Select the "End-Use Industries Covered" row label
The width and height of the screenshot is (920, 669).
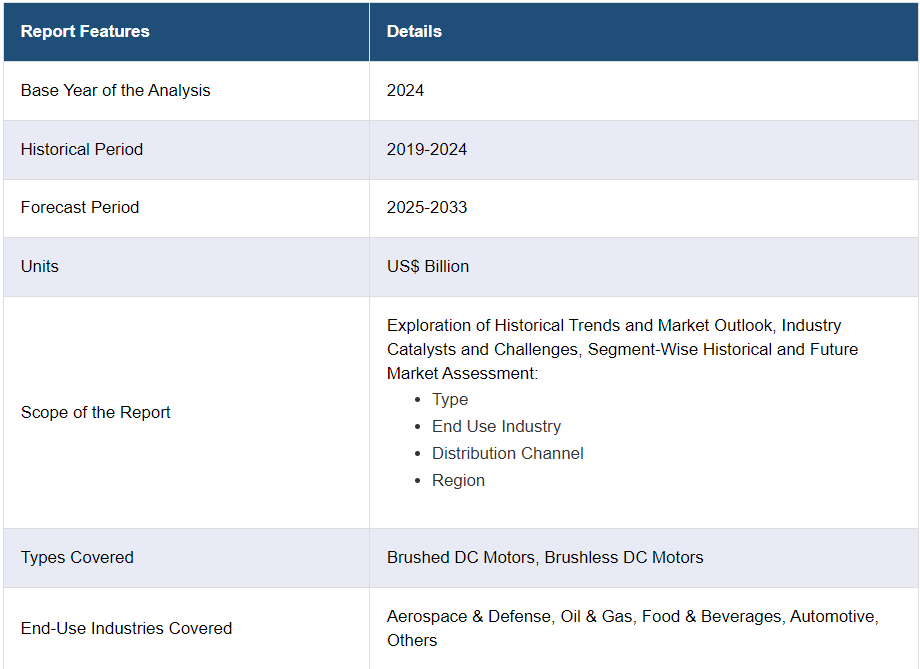[126, 628]
